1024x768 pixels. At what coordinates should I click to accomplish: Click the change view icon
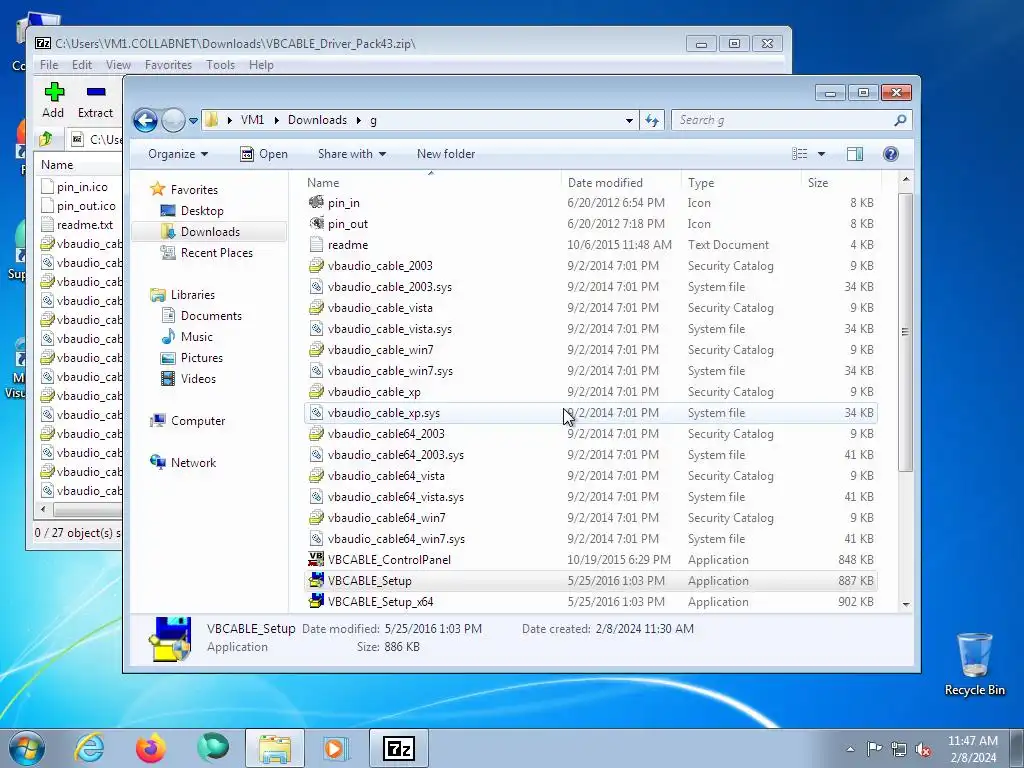click(x=800, y=154)
